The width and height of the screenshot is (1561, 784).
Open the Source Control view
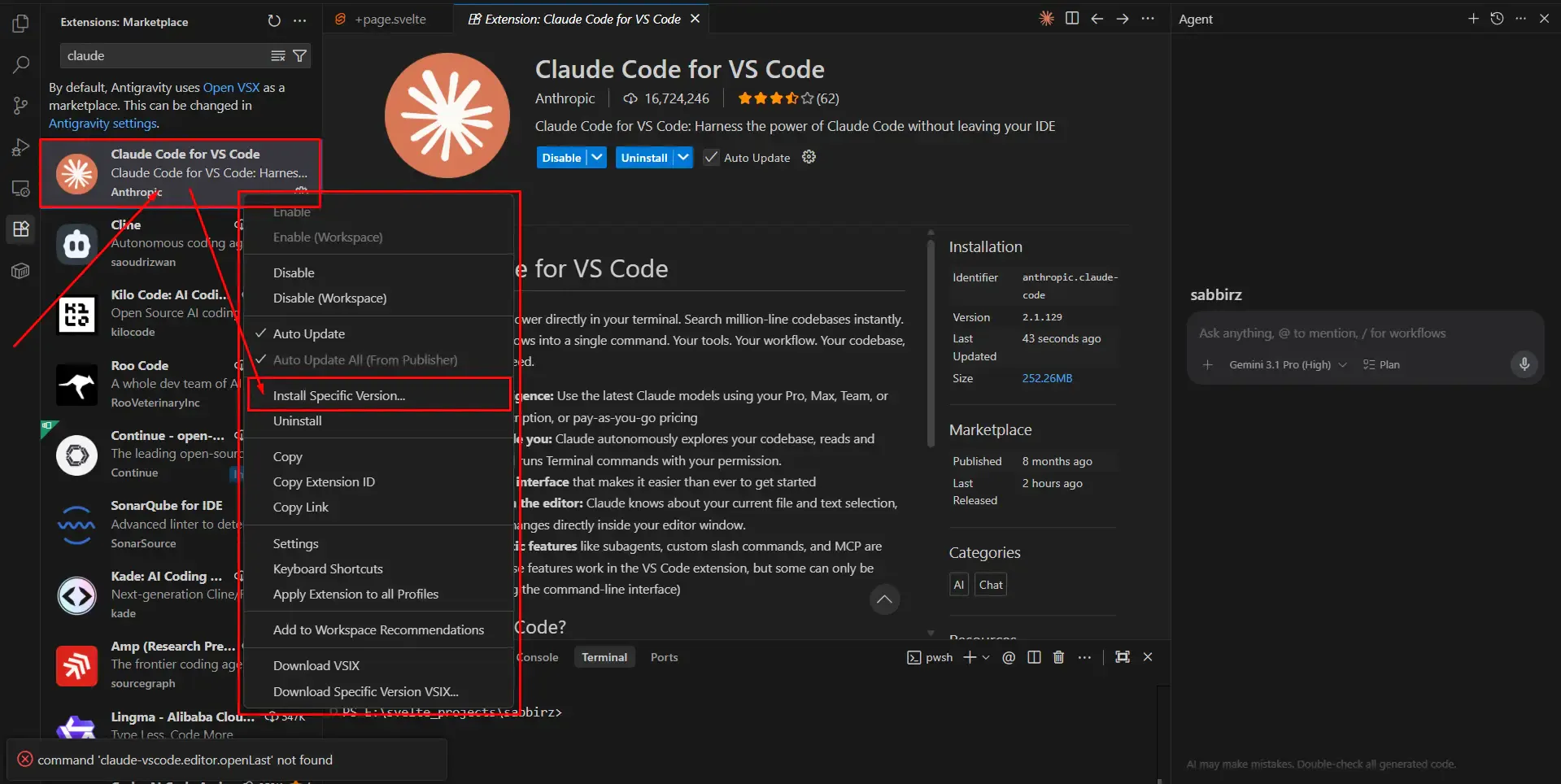pyautogui.click(x=21, y=106)
